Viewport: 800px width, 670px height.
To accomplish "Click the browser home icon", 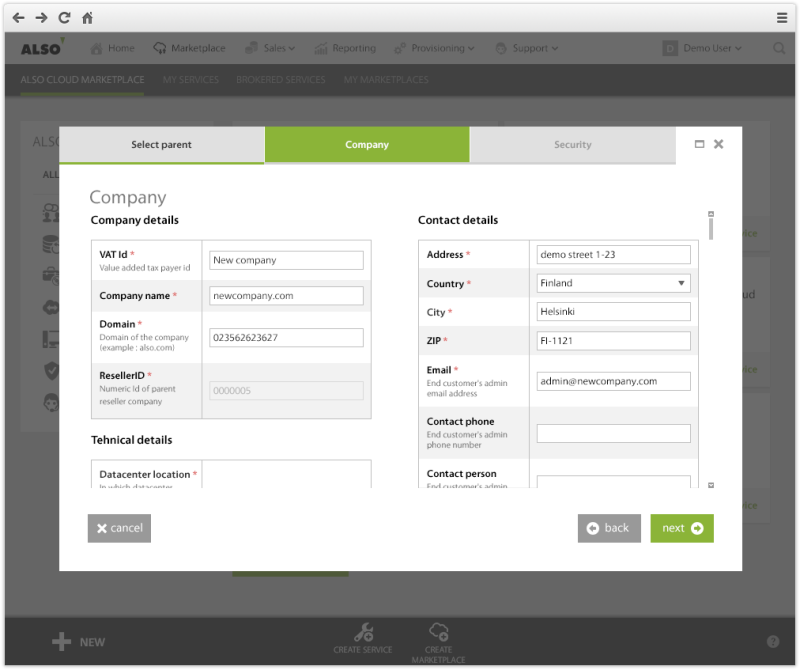I will click(88, 18).
